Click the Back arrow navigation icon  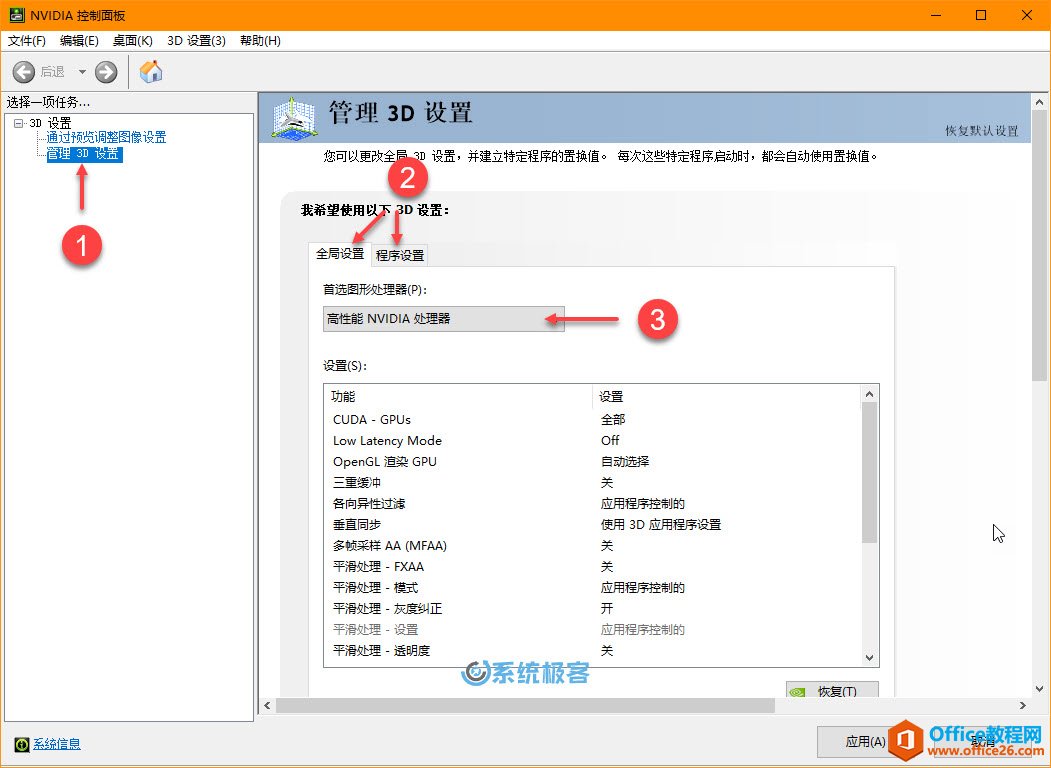click(x=23, y=72)
